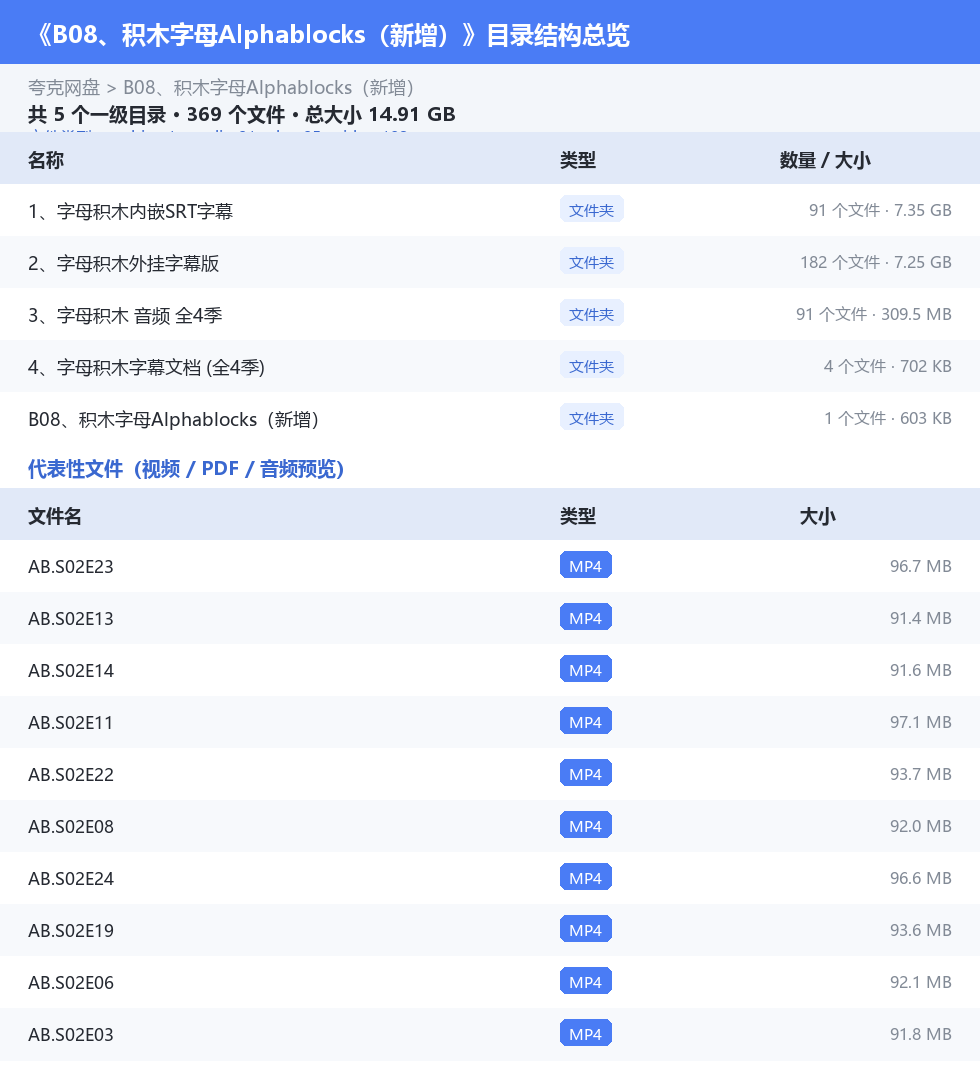
Task: Click the MP4 badge for AB.S02E08
Action: 586,826
